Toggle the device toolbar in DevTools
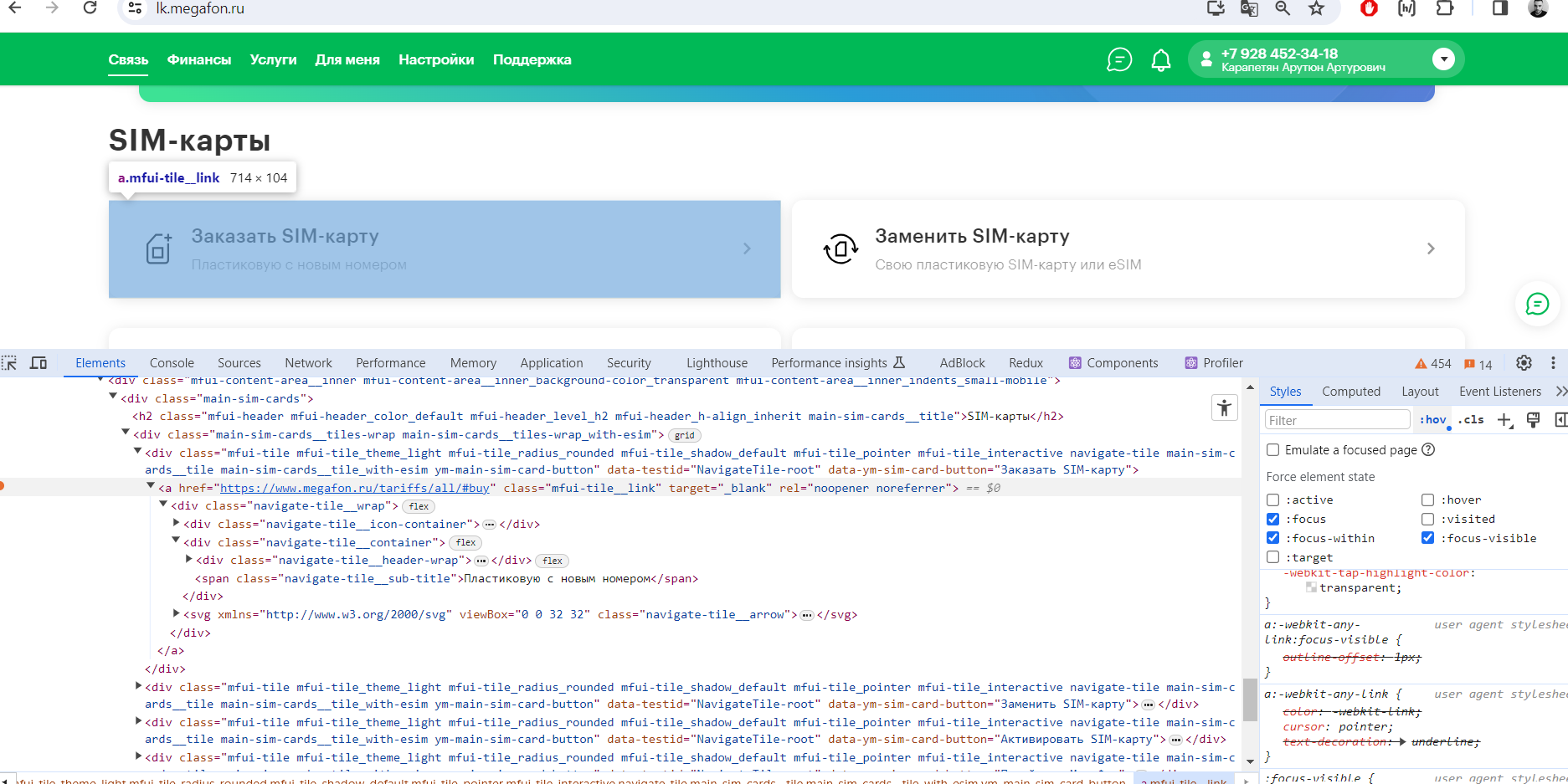Image resolution: width=1568 pixels, height=784 pixels. pos(39,363)
